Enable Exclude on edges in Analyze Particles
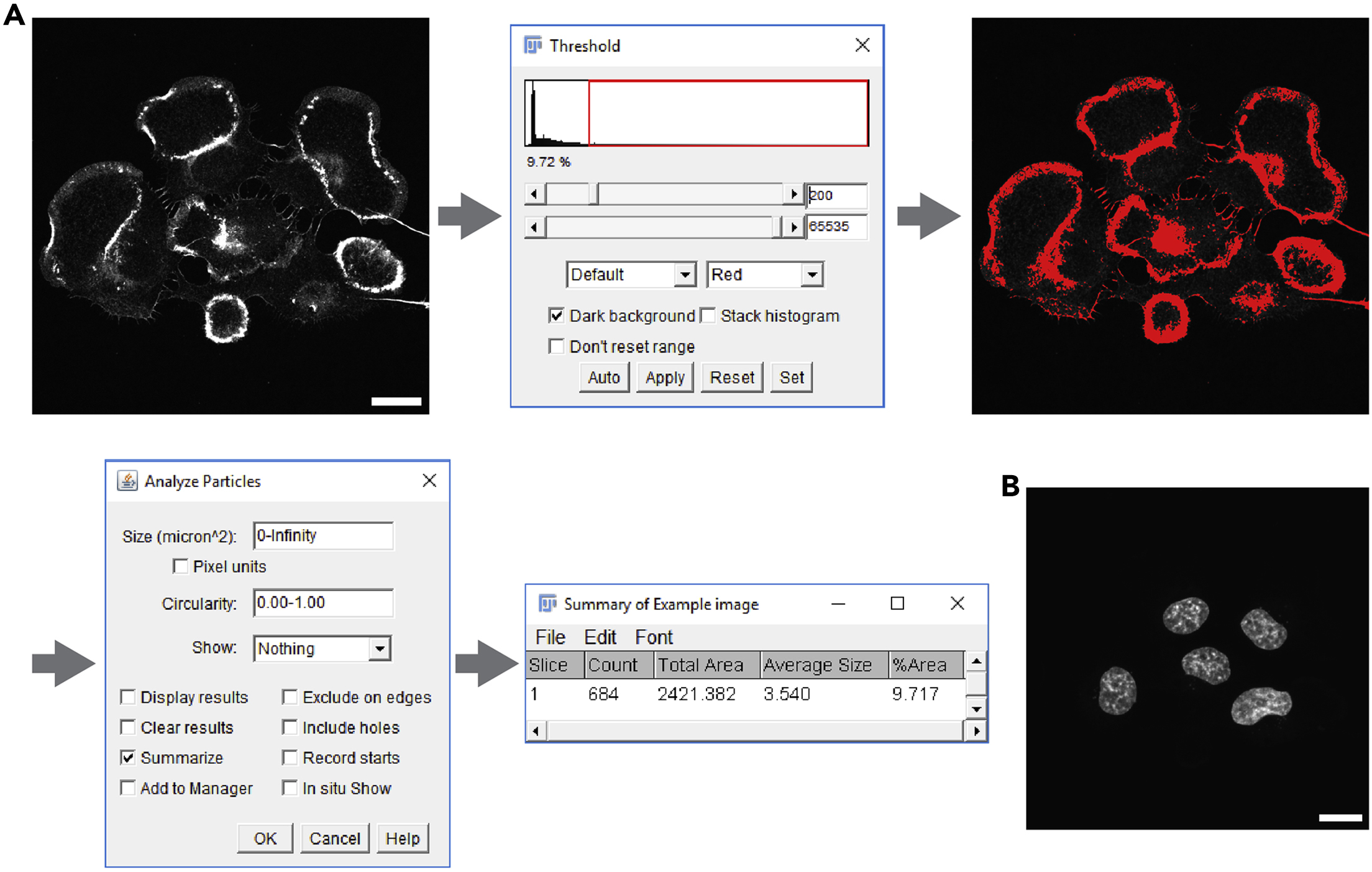Image resolution: width=1372 pixels, height=872 pixels. point(290,697)
